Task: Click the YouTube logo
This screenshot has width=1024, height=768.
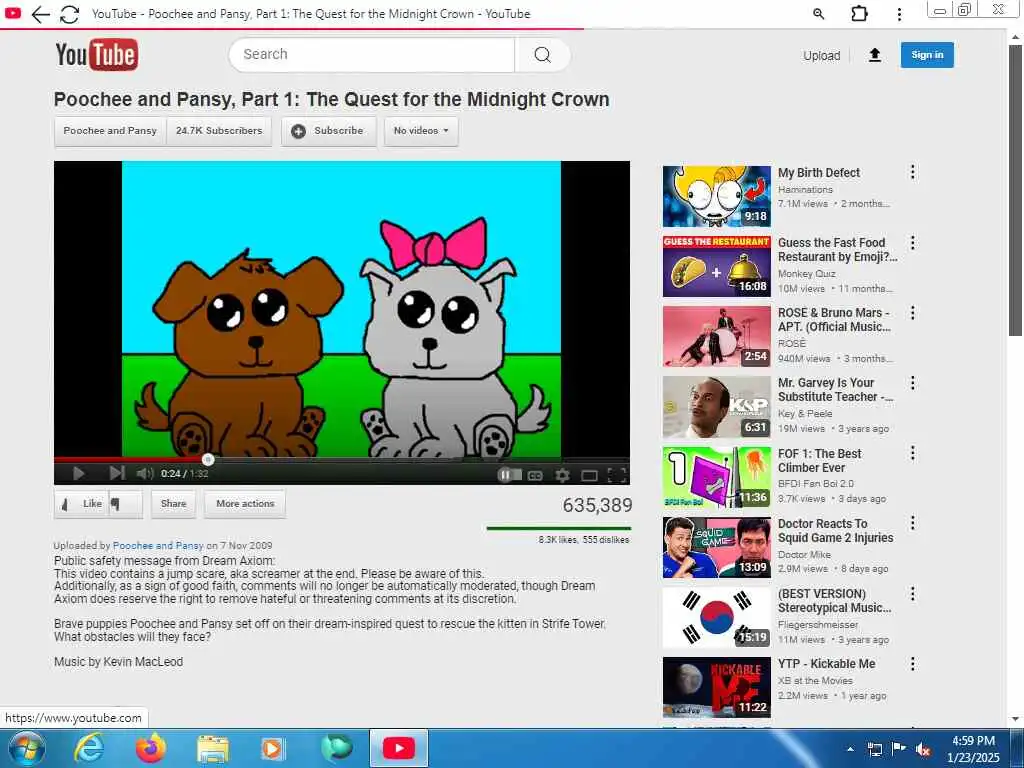Action: click(x=97, y=55)
